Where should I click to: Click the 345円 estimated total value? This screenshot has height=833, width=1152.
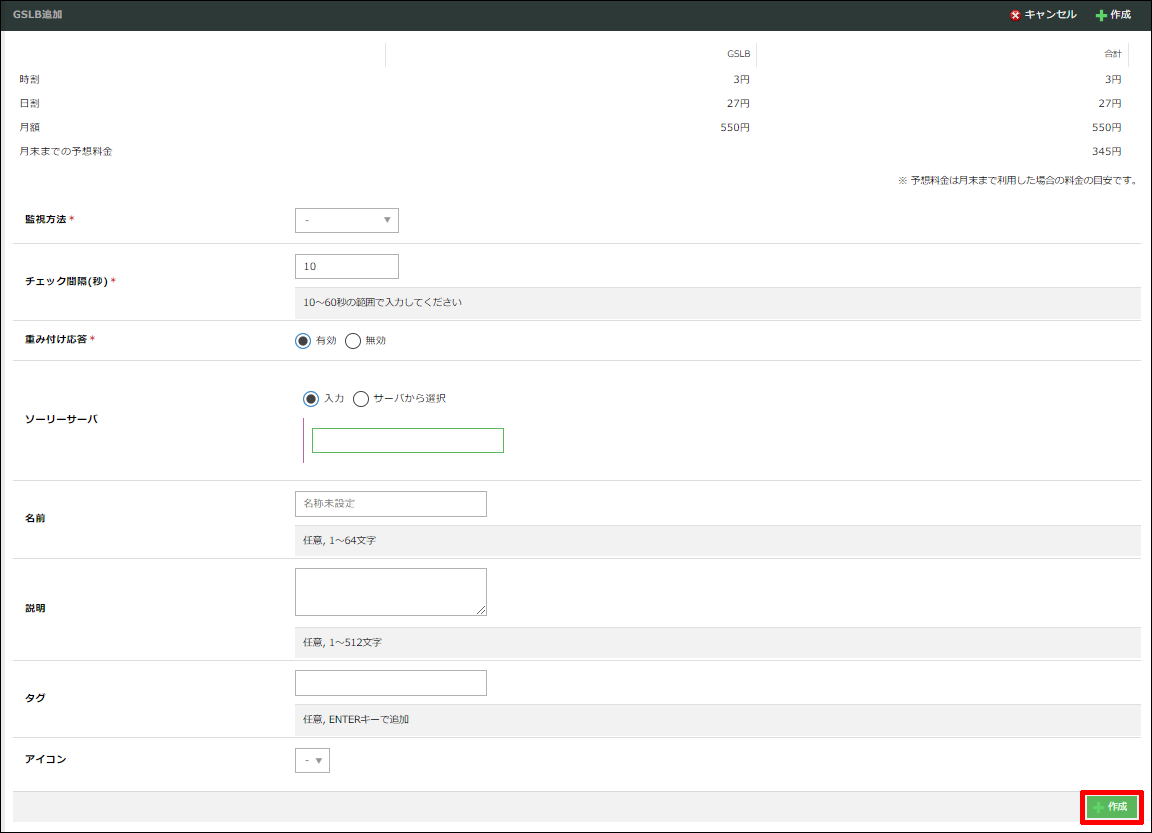click(x=1106, y=151)
